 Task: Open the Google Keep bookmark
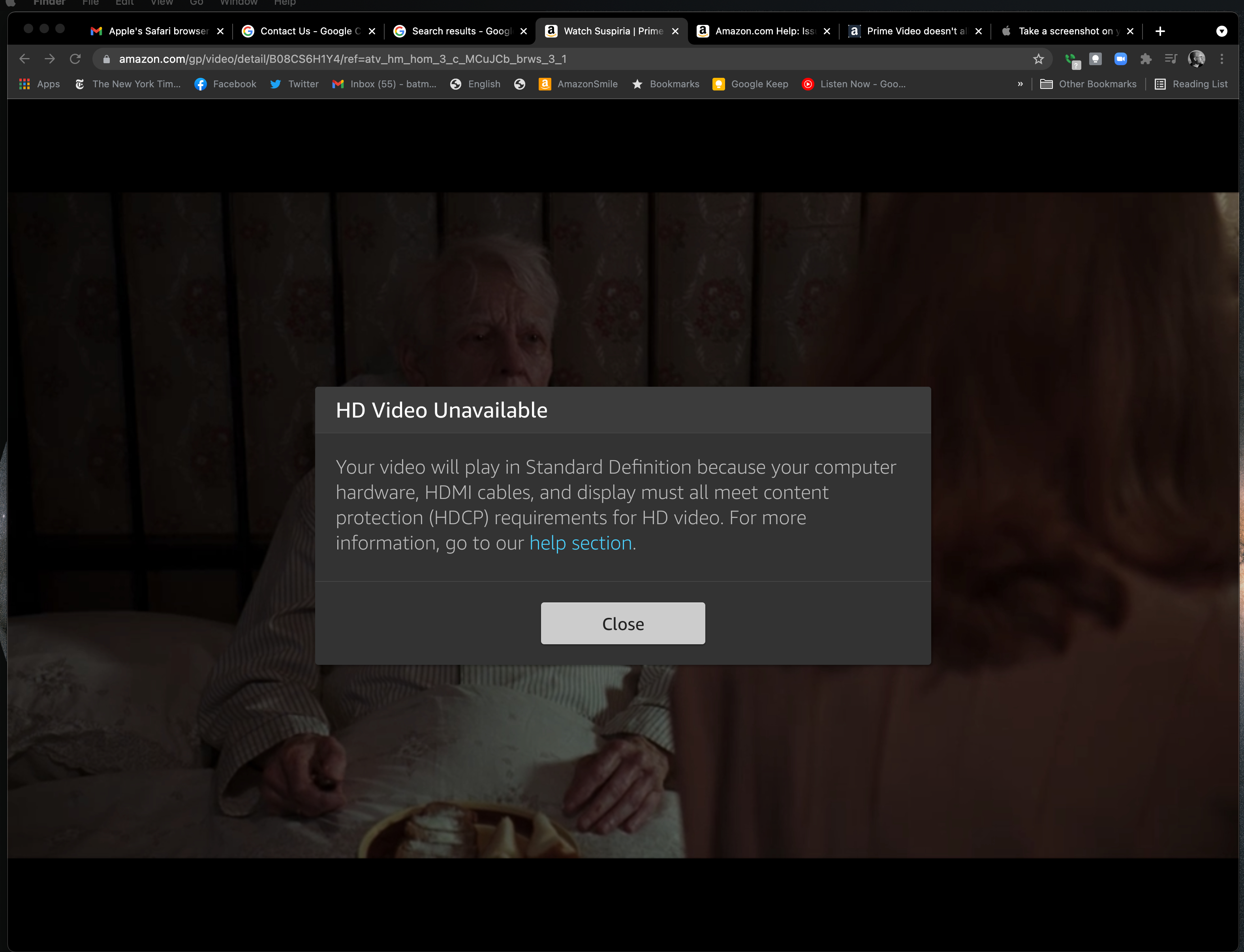point(751,84)
